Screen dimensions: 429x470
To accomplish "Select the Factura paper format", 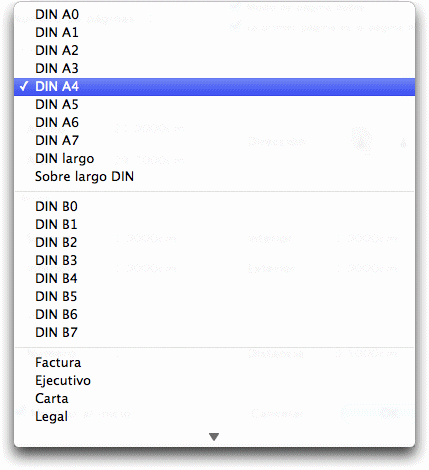I will (x=214, y=363).
